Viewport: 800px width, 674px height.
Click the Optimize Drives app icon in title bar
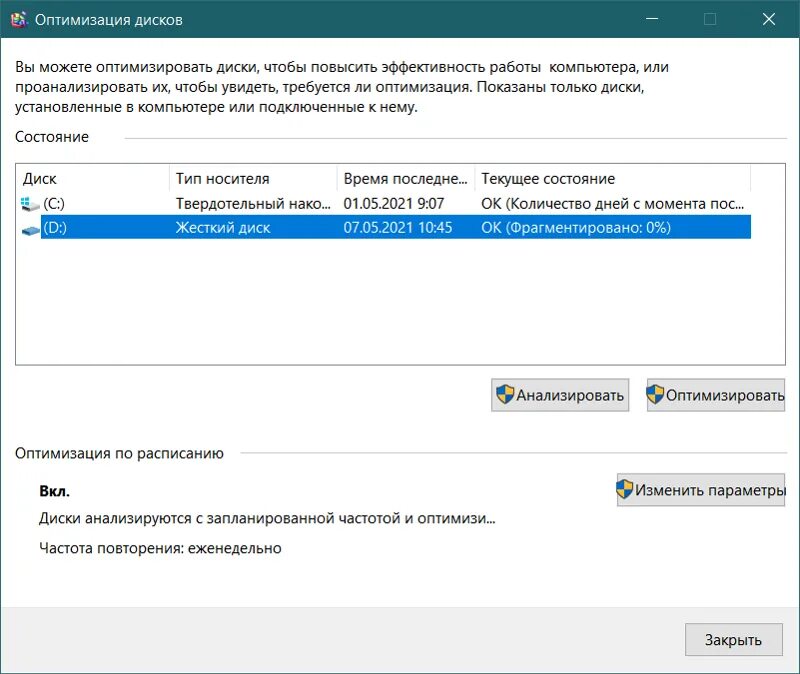click(x=19, y=19)
